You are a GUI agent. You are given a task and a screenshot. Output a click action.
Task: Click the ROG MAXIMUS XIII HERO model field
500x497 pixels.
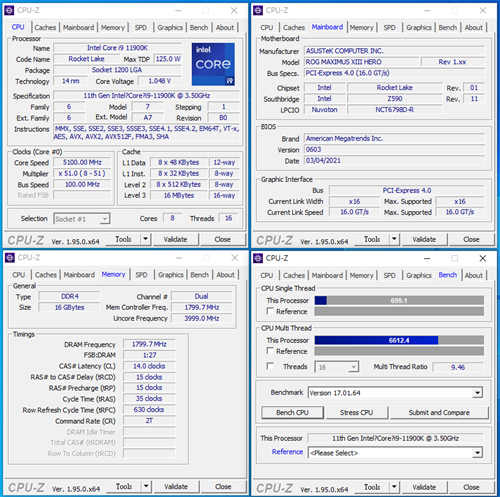point(361,62)
